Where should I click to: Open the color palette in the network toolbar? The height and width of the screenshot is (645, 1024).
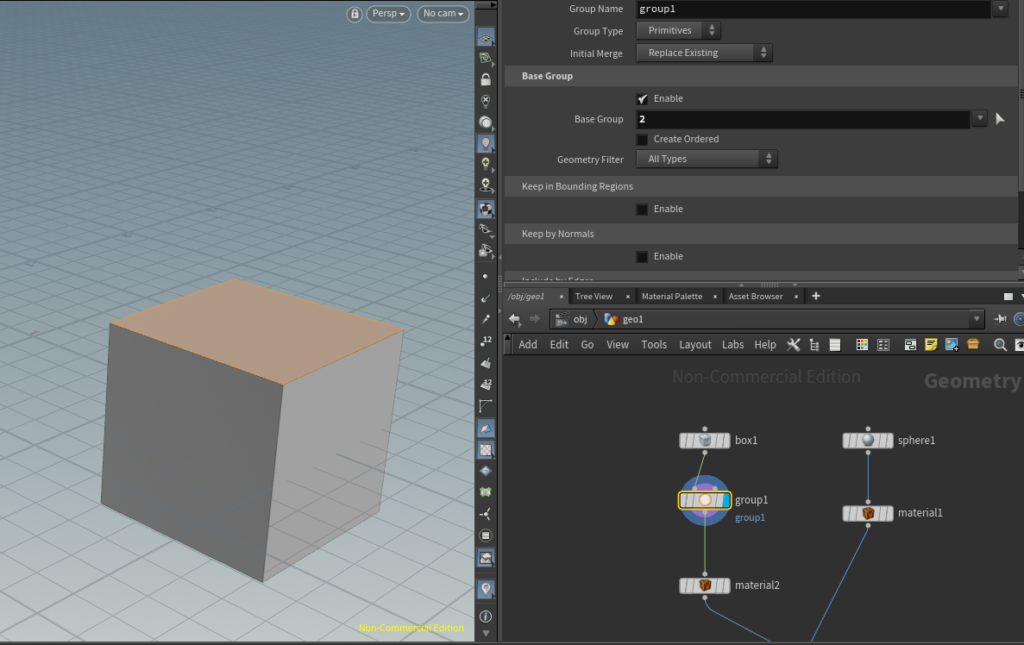click(862, 344)
